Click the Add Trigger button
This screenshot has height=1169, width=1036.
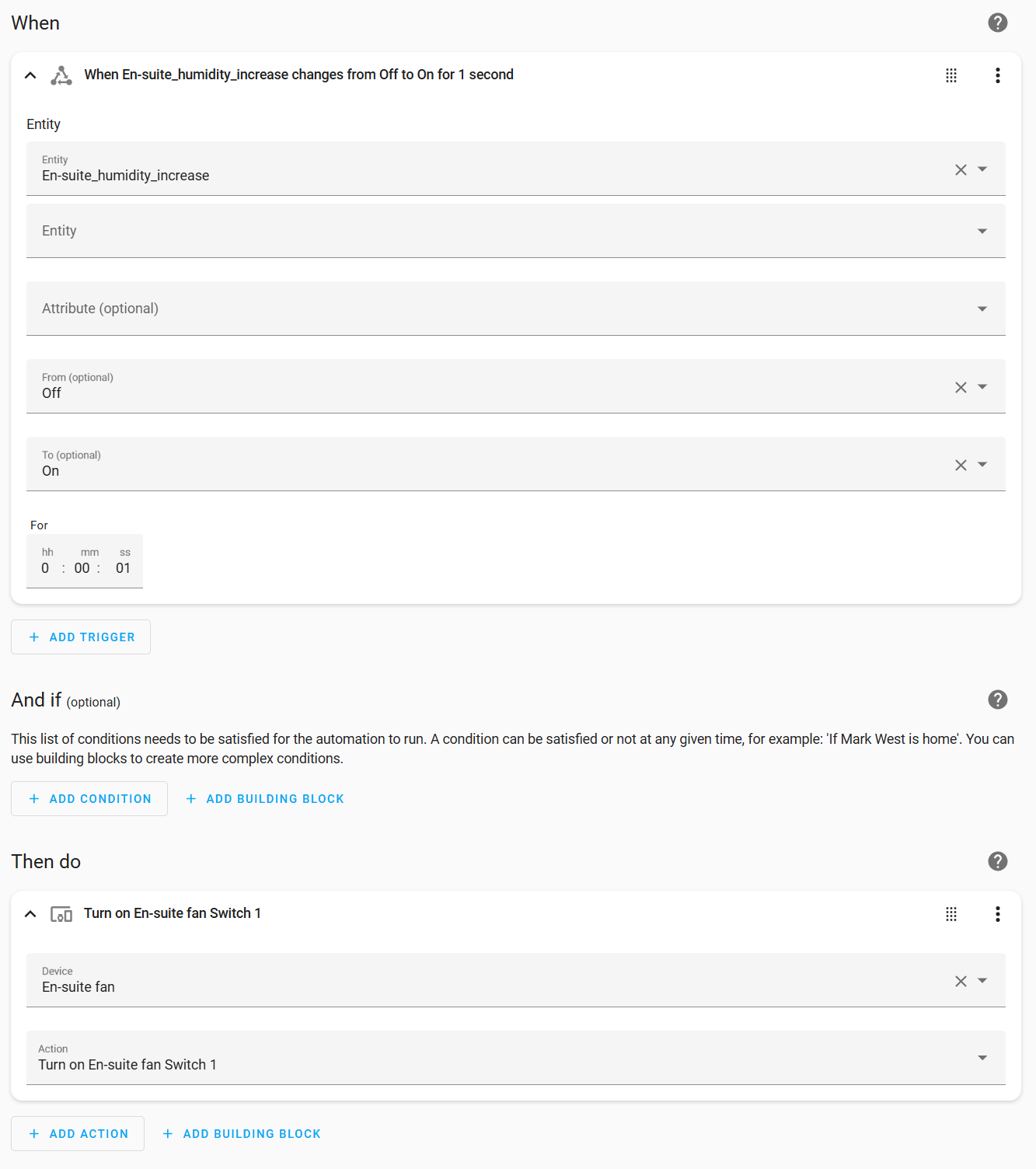click(81, 637)
